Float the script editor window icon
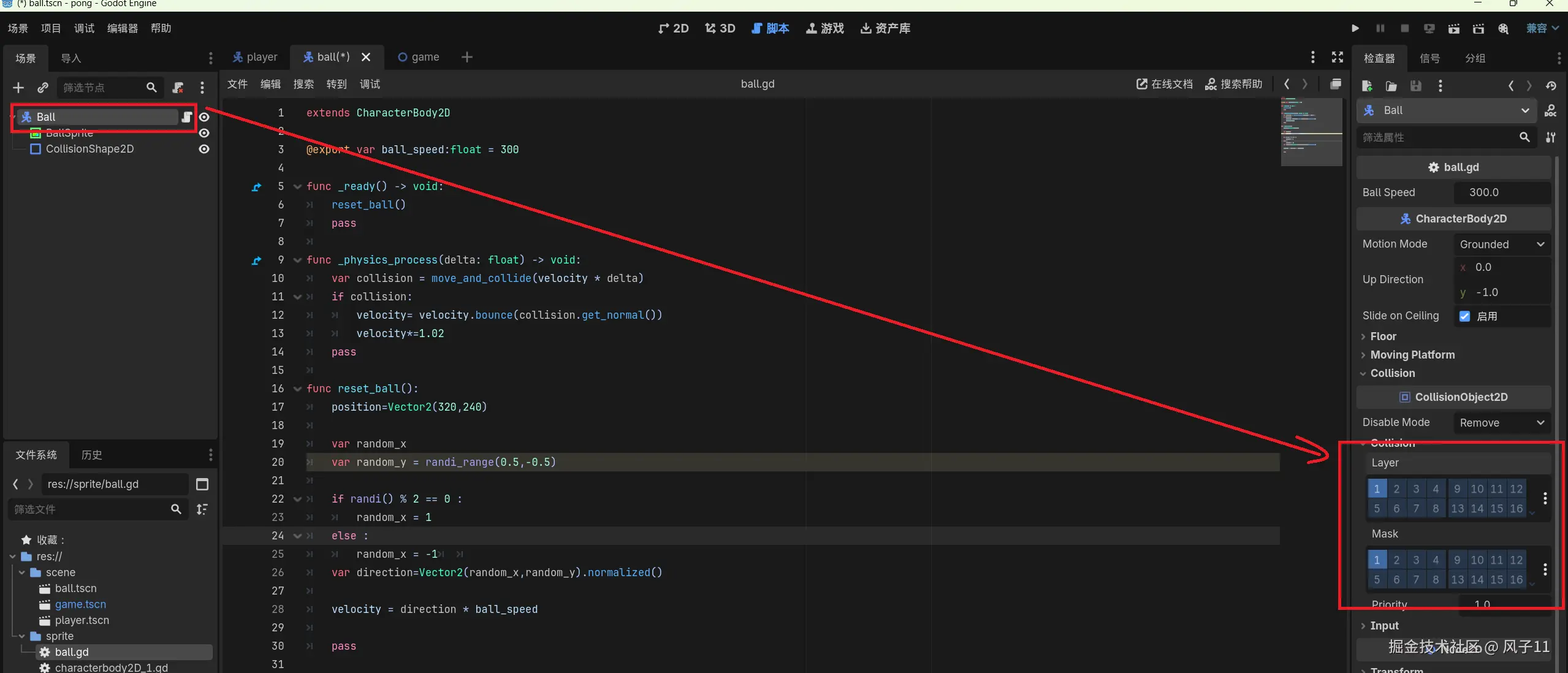 click(x=1336, y=84)
